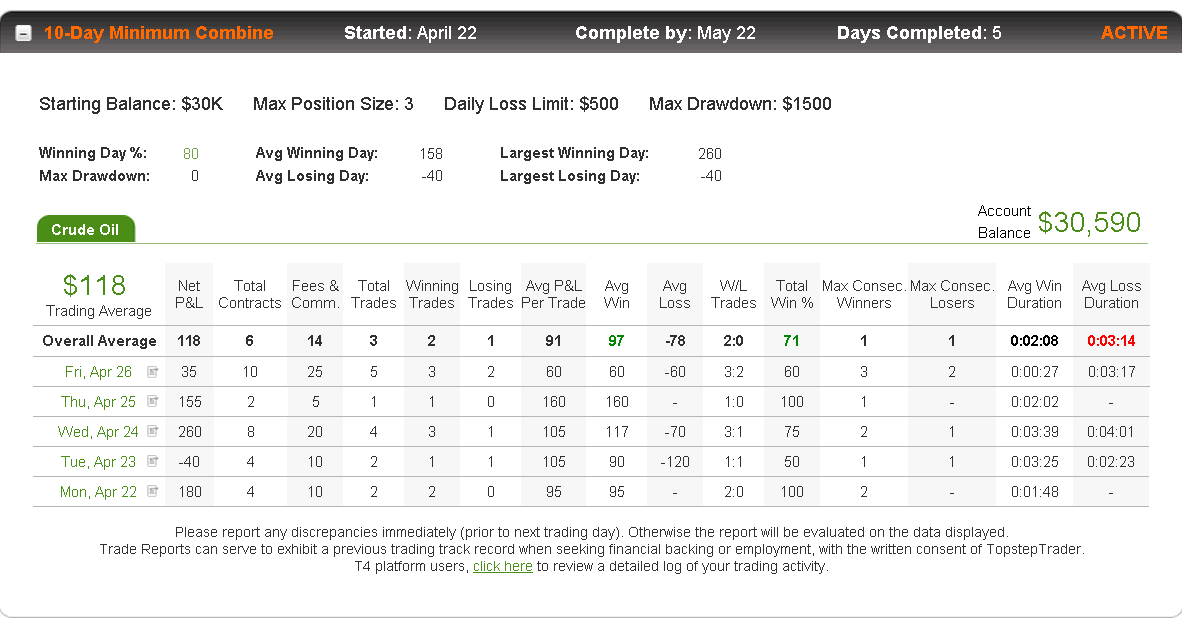Viewport: 1182px width, 619px height.
Task: Open detail icon next to Tue, Apr 23
Action: (152, 461)
